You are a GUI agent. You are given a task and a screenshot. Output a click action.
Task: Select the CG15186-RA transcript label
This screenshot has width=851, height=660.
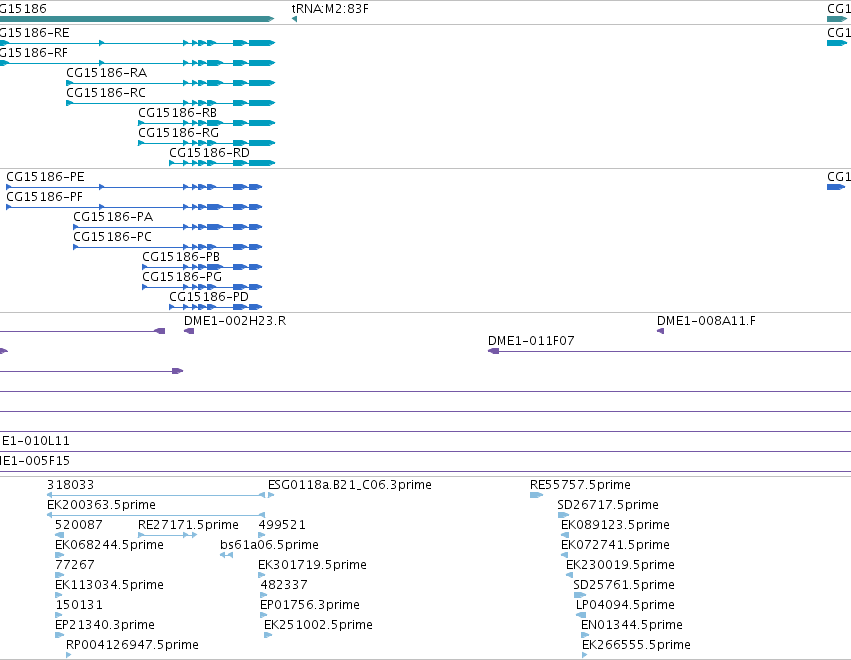[x=106, y=73]
